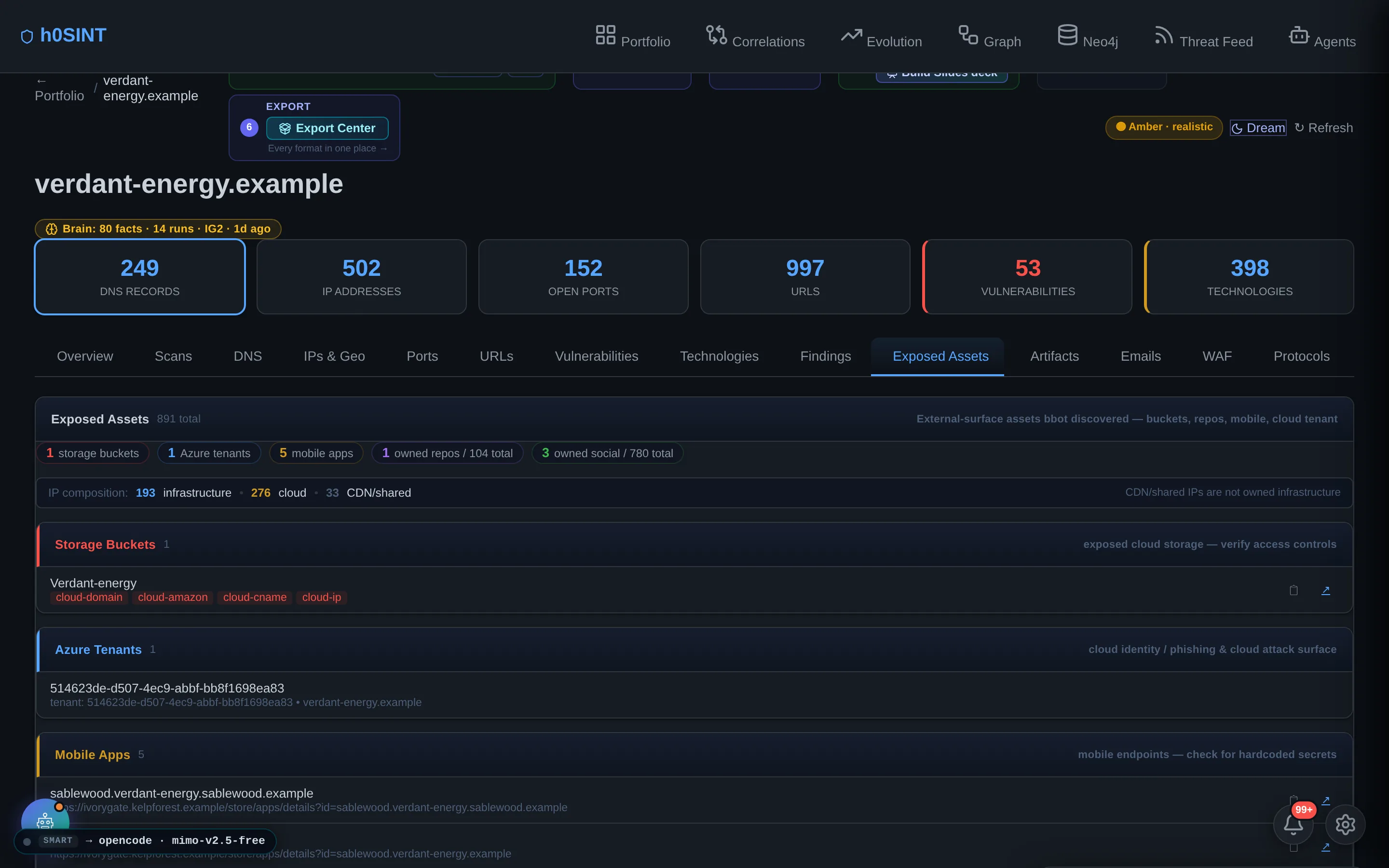The height and width of the screenshot is (868, 1389).
Task: Switch to the Vulnerabilities tab
Action: click(x=596, y=356)
